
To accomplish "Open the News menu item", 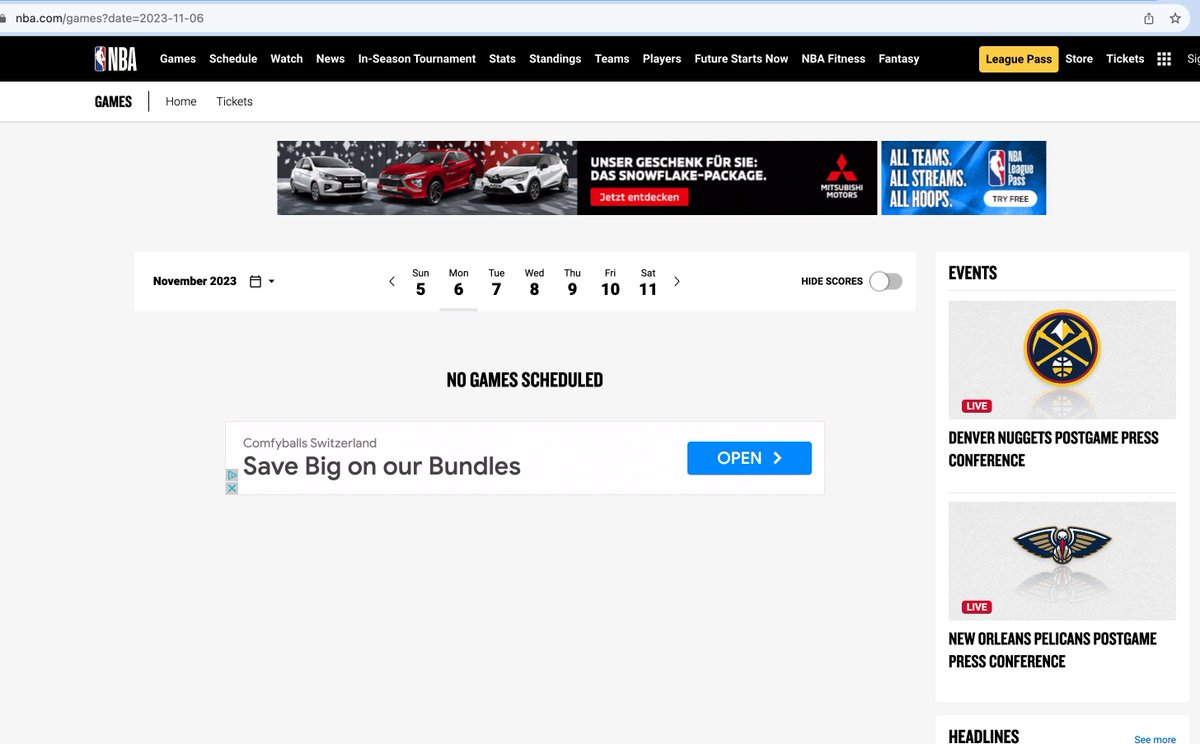I will pos(330,59).
